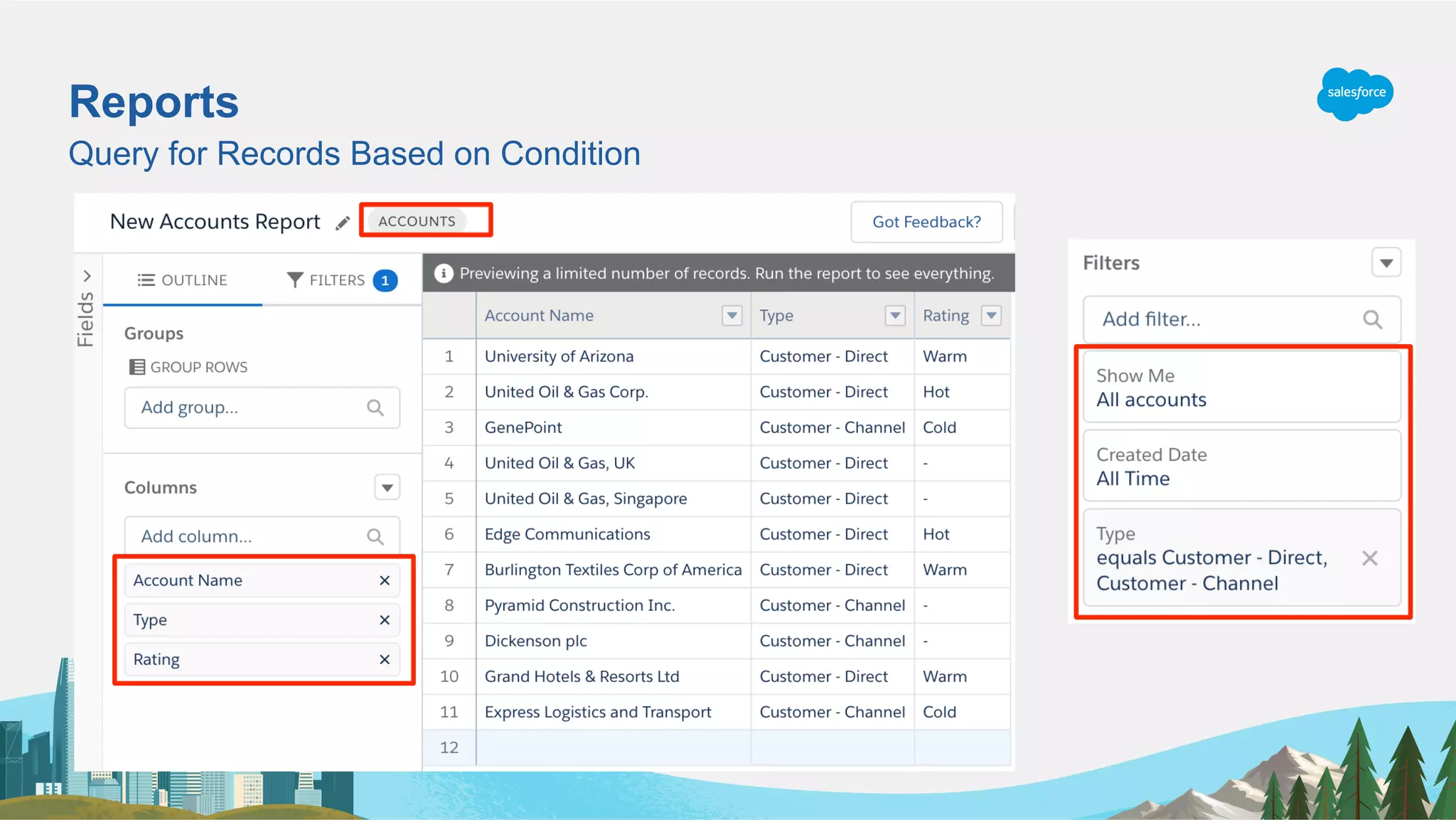Click the Account Name column header

614,315
